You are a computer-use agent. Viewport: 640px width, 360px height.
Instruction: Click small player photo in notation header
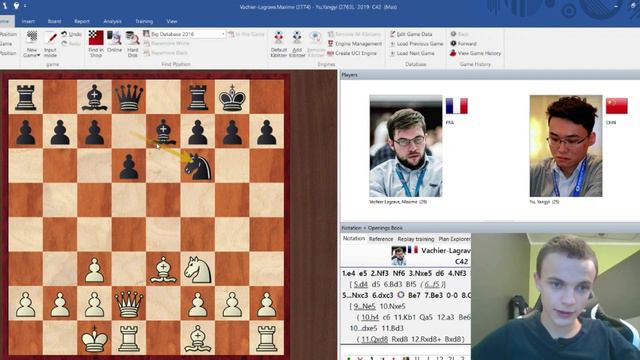398,256
